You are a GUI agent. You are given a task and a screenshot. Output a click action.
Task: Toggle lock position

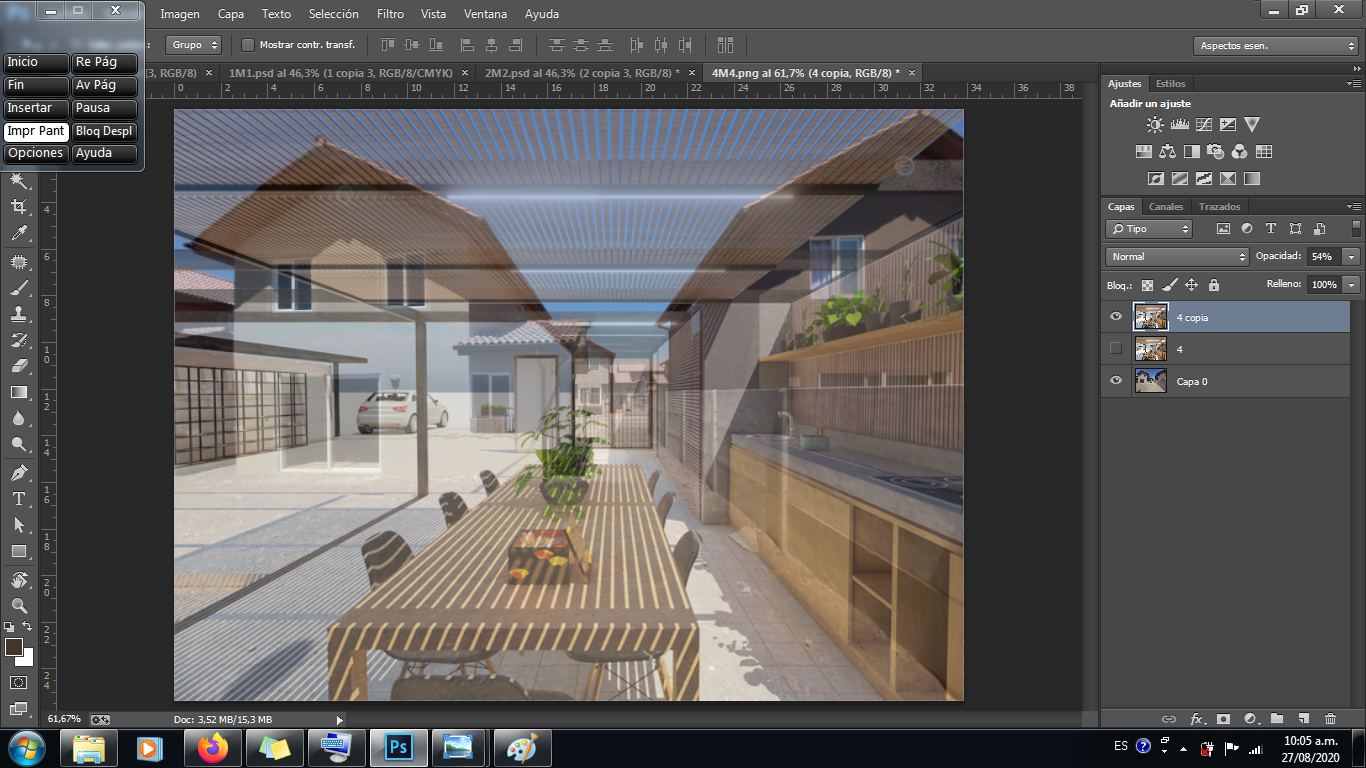pyautogui.click(x=1191, y=285)
